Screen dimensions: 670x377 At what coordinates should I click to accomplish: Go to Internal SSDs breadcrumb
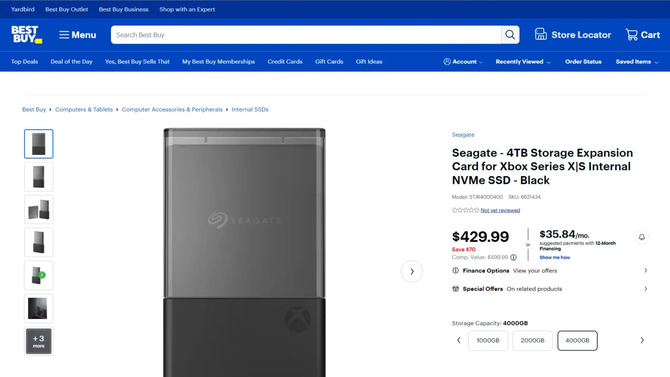coord(250,109)
